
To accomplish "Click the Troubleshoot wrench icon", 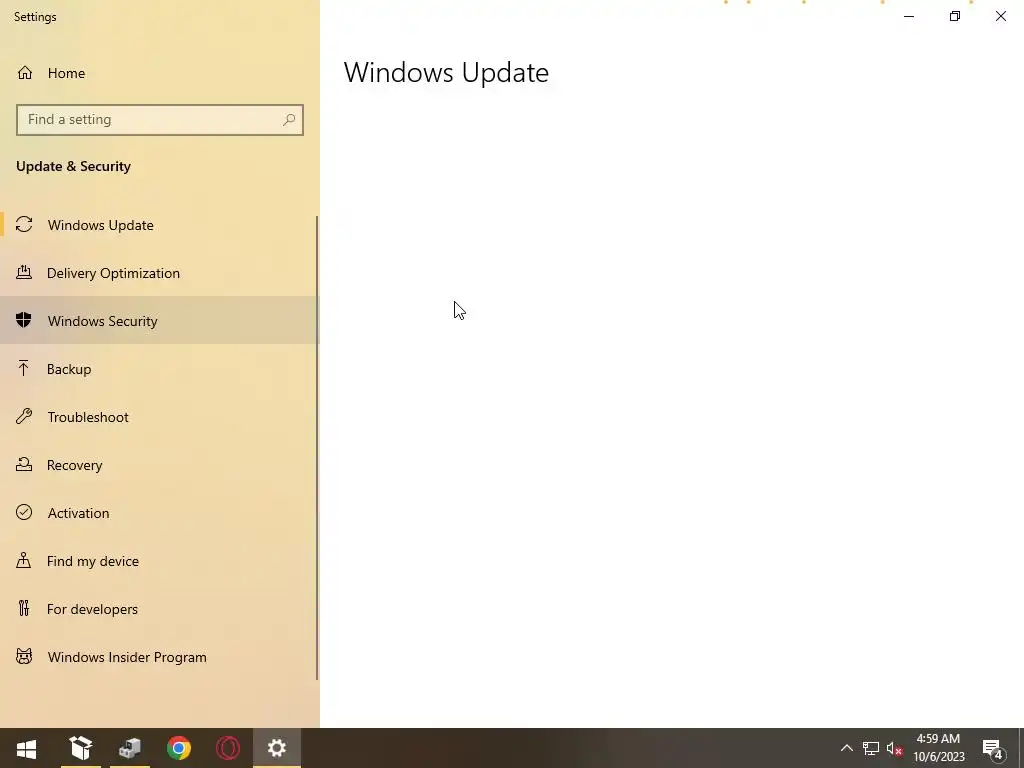I will pyautogui.click(x=24, y=417).
